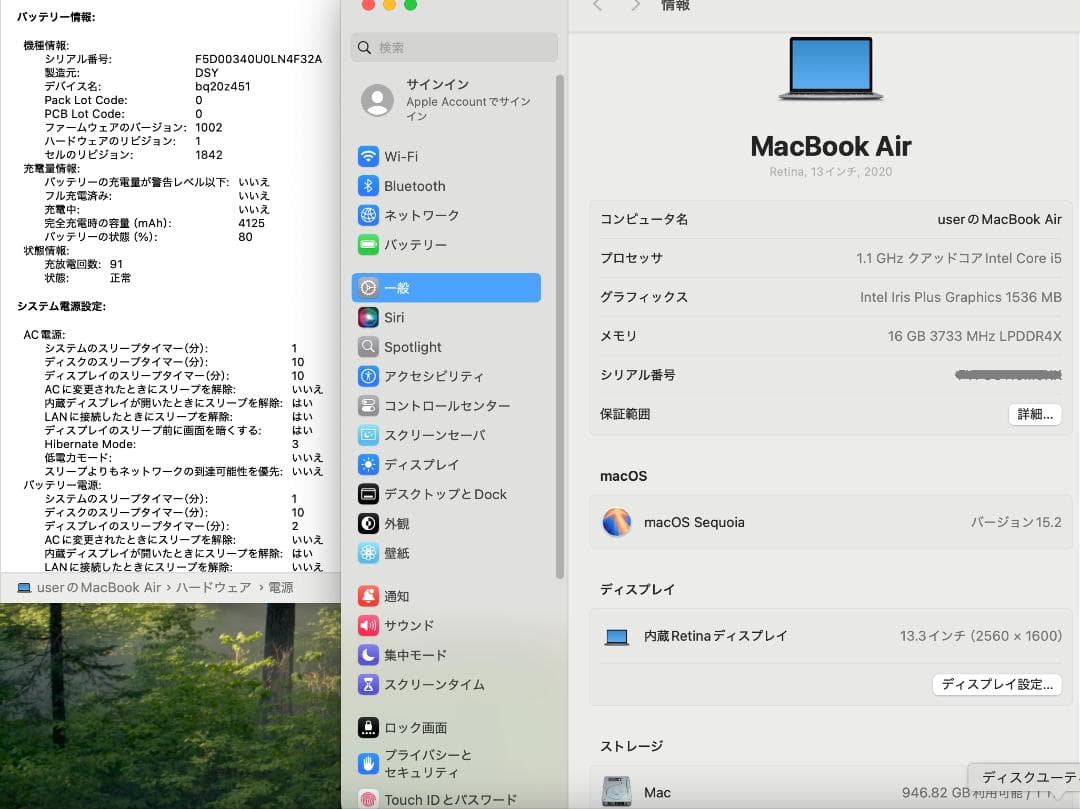Image resolution: width=1080 pixels, height=809 pixels.
Task: Open プライバシーとセキュリティ hand icon
Action: [368, 764]
